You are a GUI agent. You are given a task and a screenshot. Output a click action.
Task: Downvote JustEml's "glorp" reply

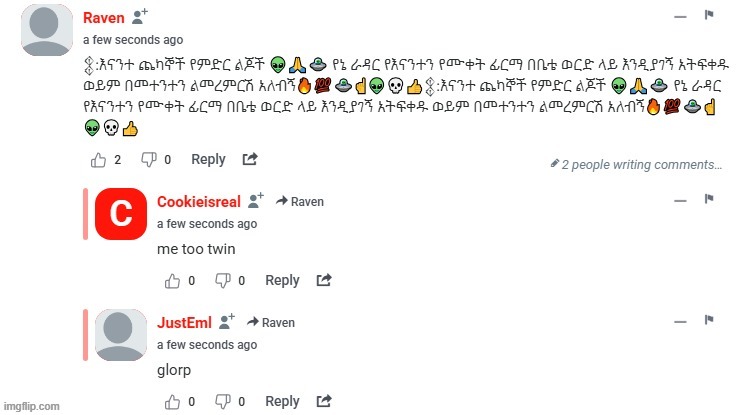tap(222, 401)
